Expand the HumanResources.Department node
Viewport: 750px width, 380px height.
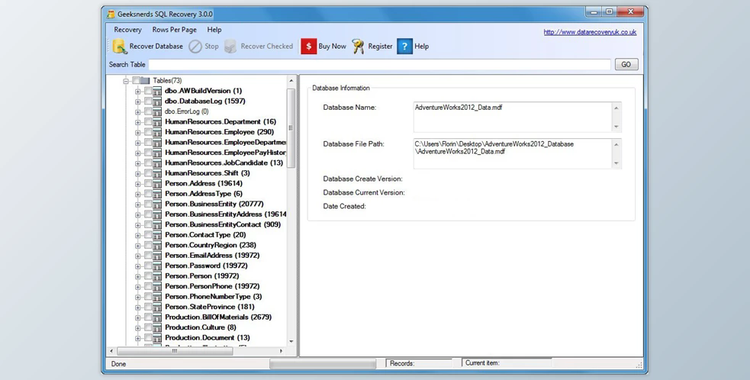point(138,122)
